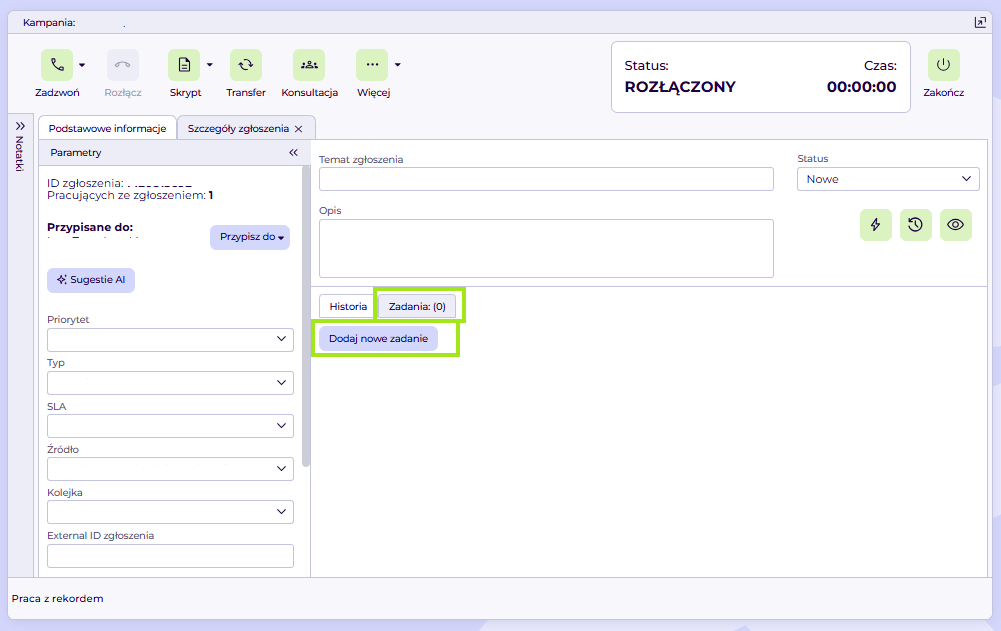Click the Sugestie AI button
1001x631 pixels.
pyautogui.click(x=91, y=280)
